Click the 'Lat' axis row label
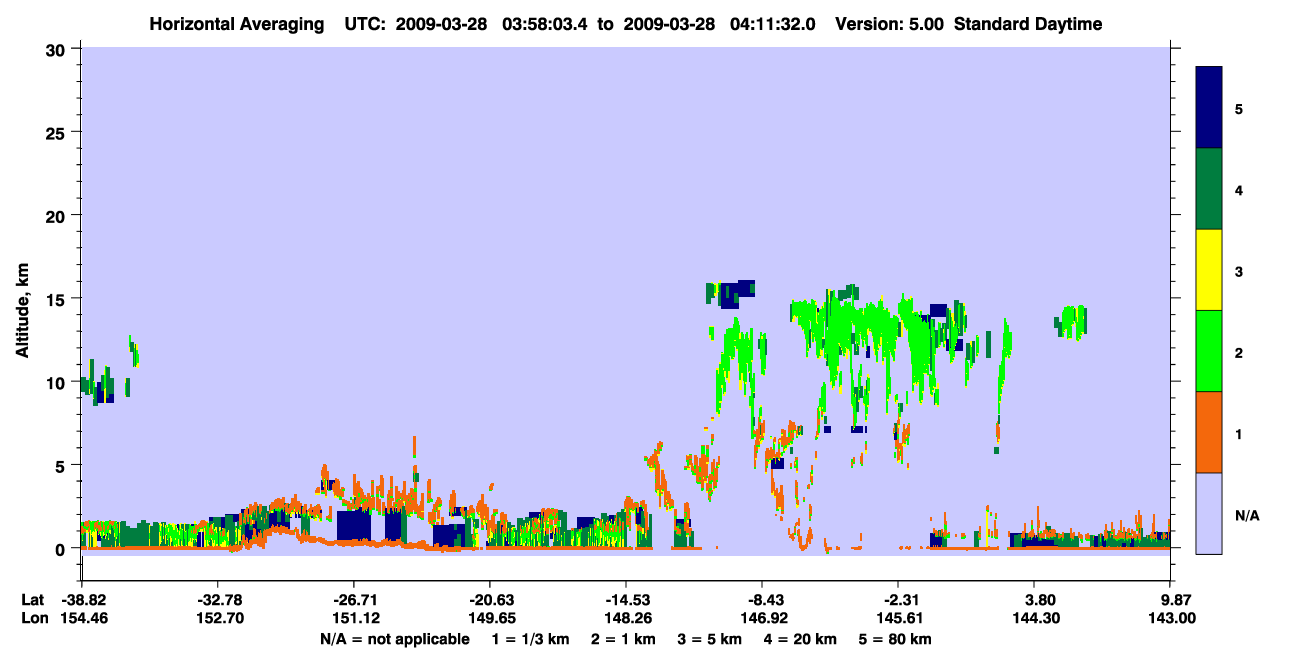The image size is (1300, 667). coord(32,600)
